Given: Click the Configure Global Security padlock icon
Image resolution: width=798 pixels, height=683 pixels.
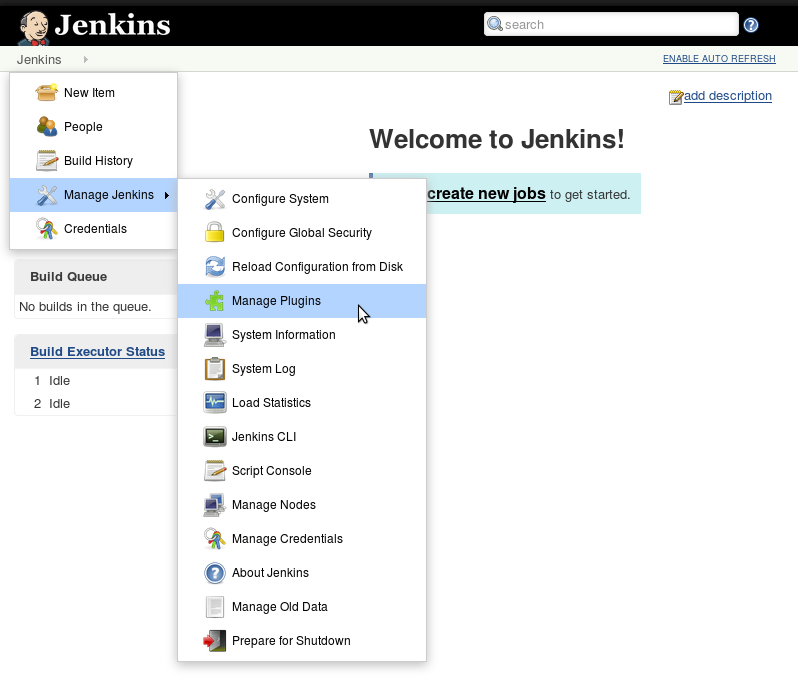Looking at the screenshot, I should [214, 232].
